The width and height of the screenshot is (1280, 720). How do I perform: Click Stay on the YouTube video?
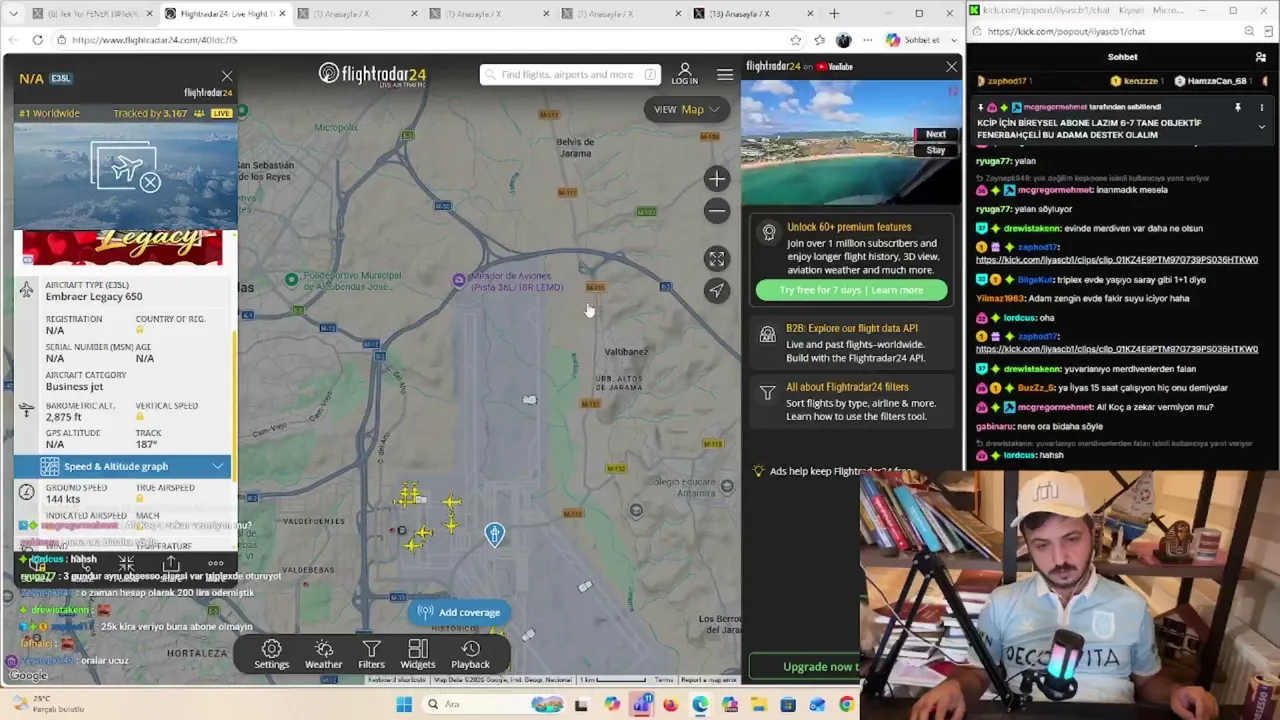[x=935, y=150]
